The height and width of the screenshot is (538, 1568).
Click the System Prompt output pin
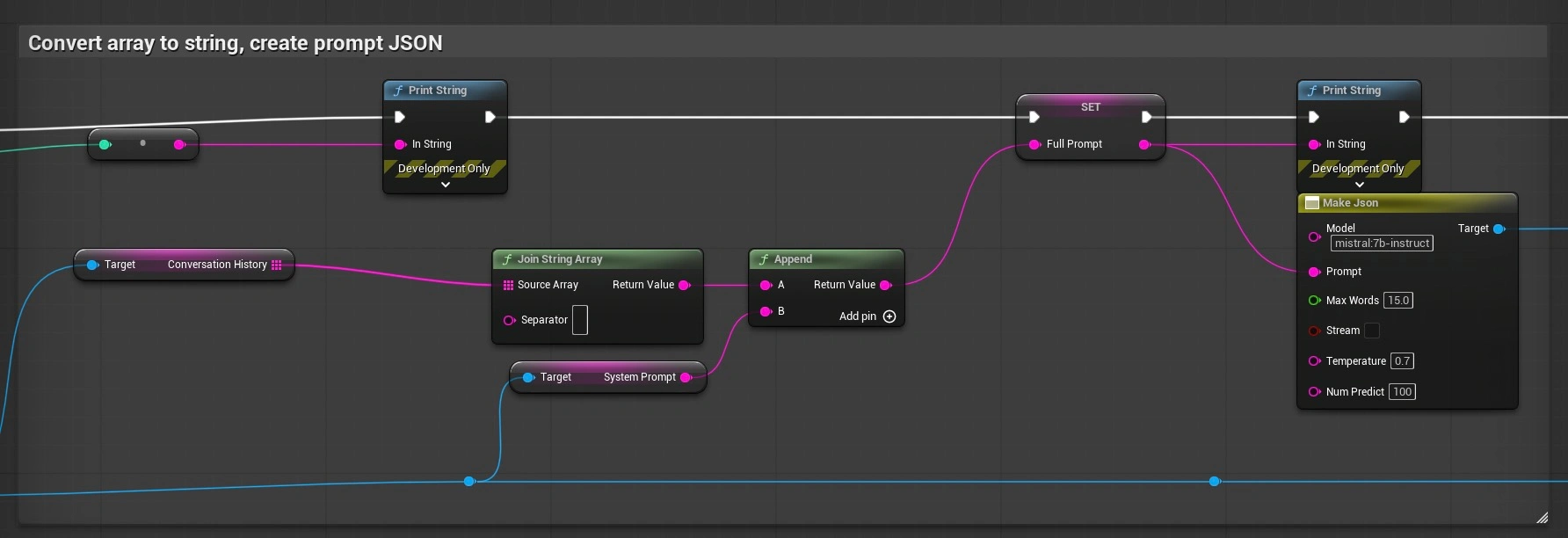pyautogui.click(x=686, y=377)
